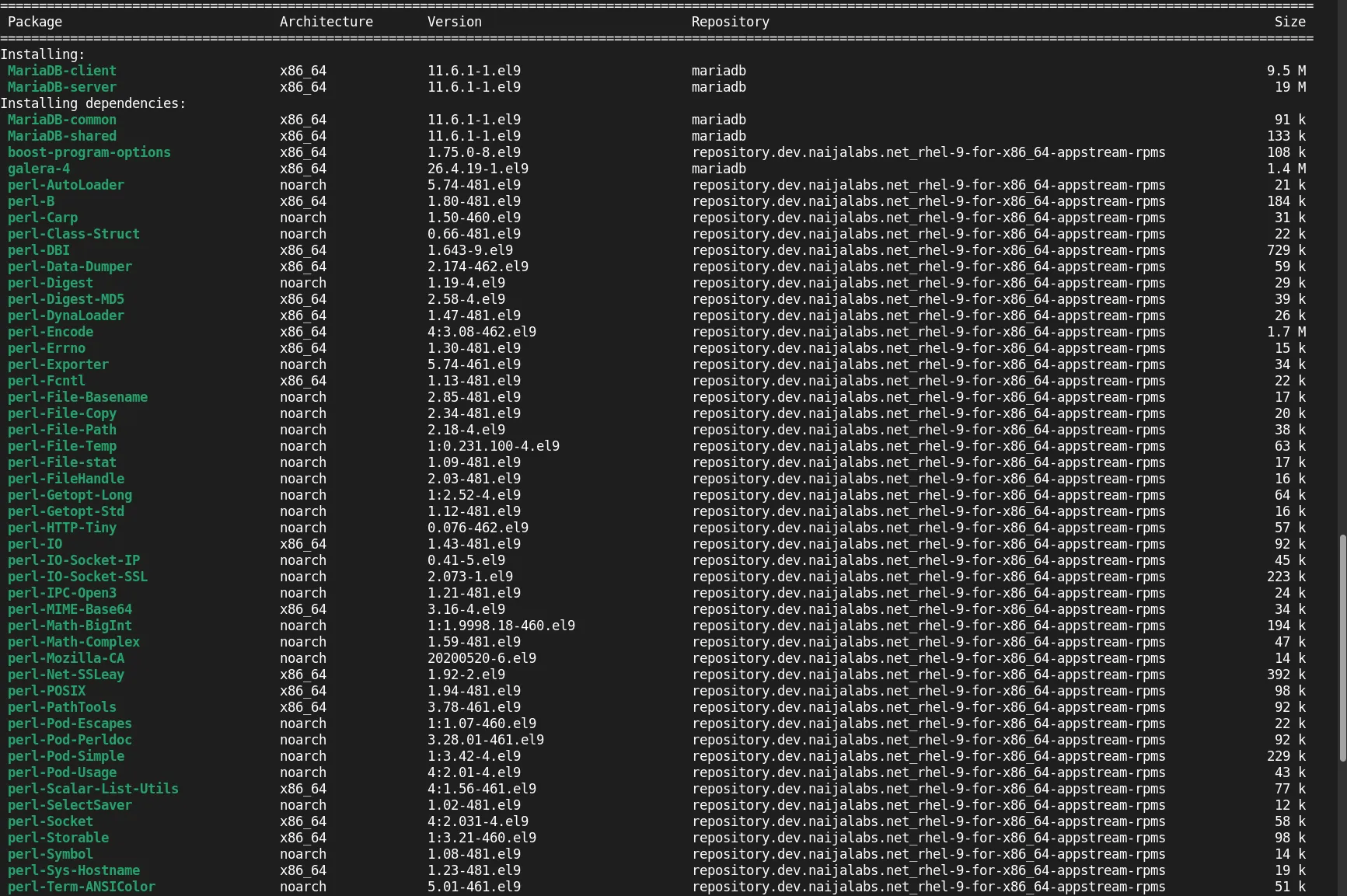Image resolution: width=1347 pixels, height=896 pixels.
Task: Click the perl-HTTP-Tiny package name
Action: [x=62, y=528]
